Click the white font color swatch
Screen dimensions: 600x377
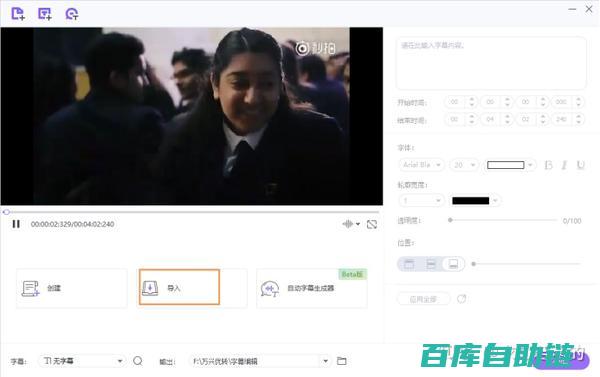(x=505, y=165)
